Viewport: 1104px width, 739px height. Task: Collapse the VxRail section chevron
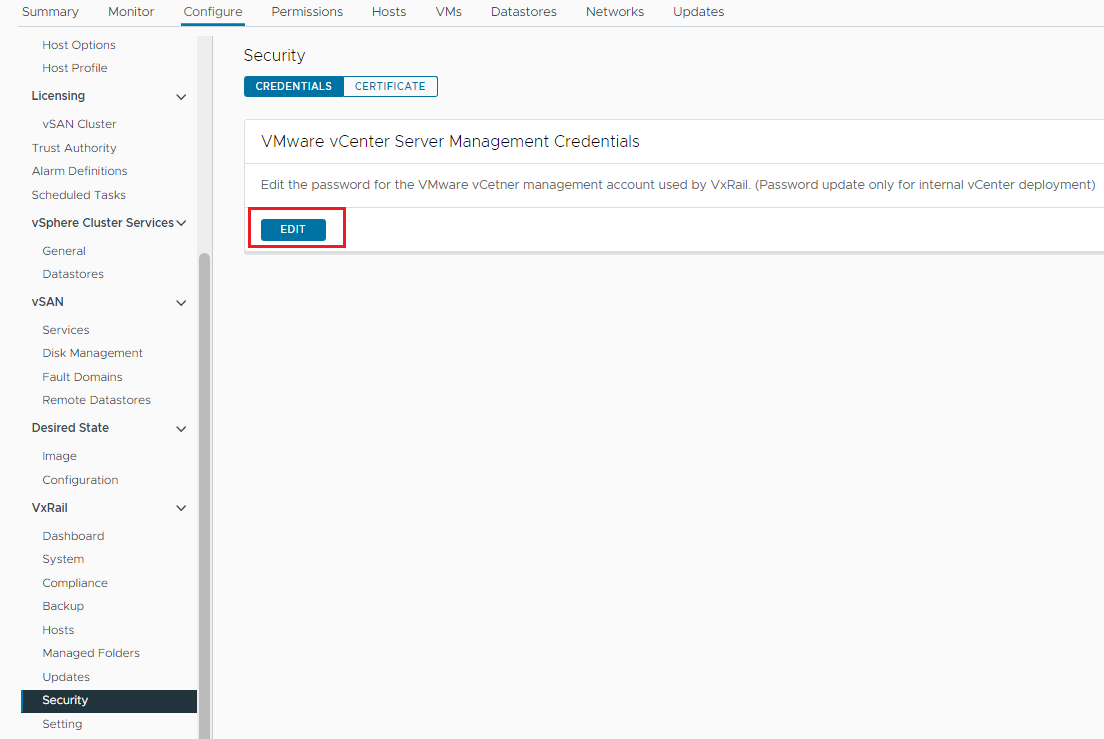coord(181,508)
